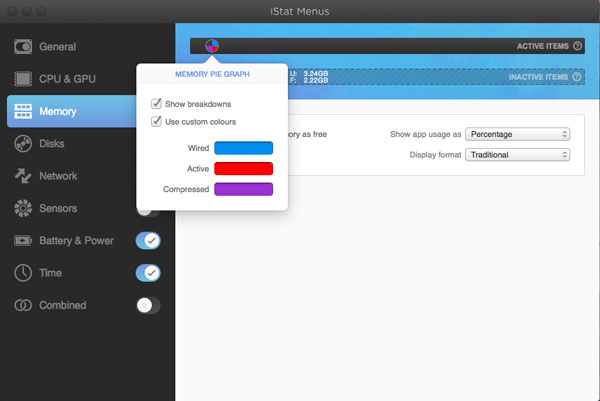Open the Network section
Viewport: 600px width, 401px height.
[x=58, y=176]
